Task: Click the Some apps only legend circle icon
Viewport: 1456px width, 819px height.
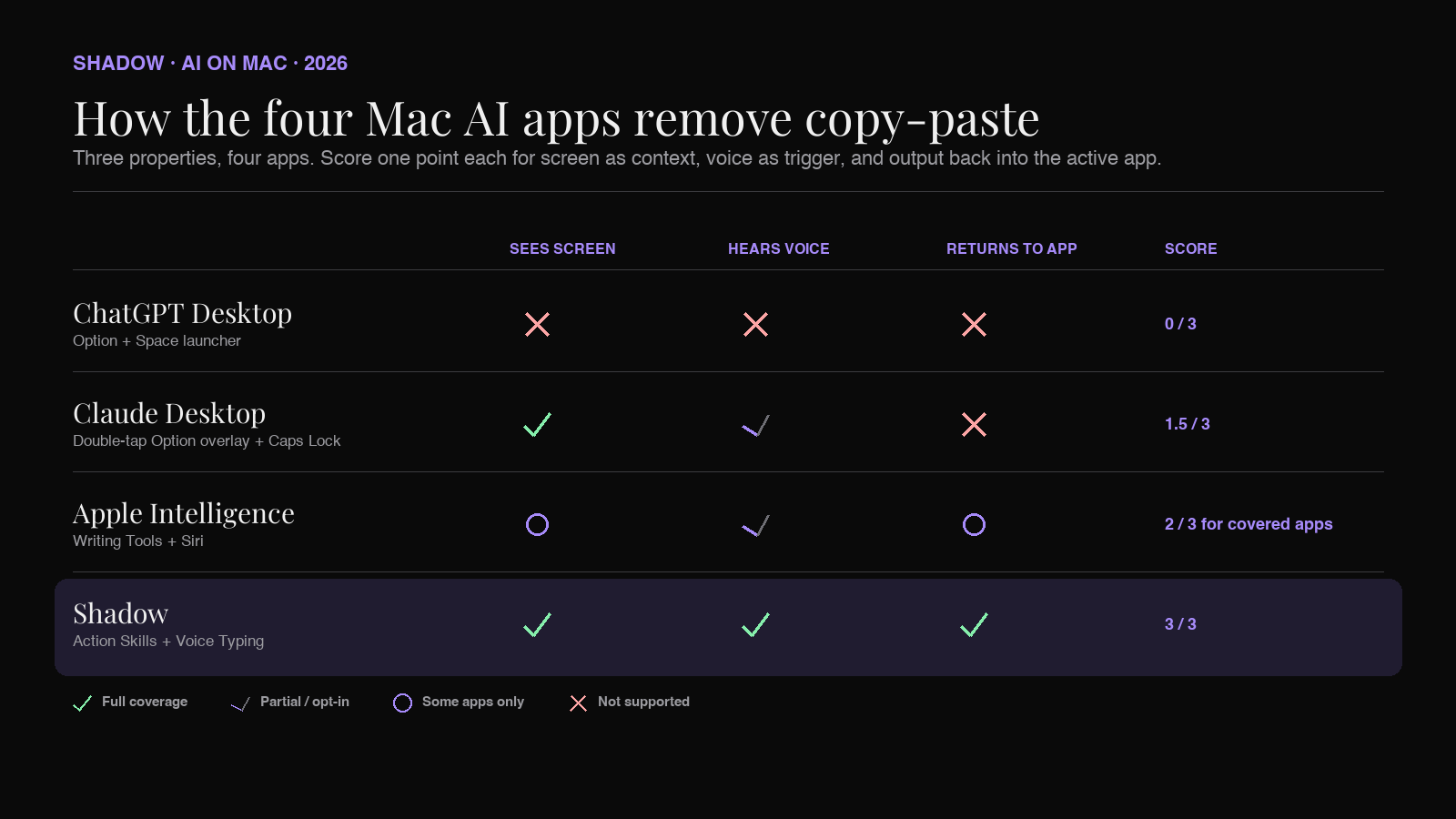Action: [x=402, y=703]
